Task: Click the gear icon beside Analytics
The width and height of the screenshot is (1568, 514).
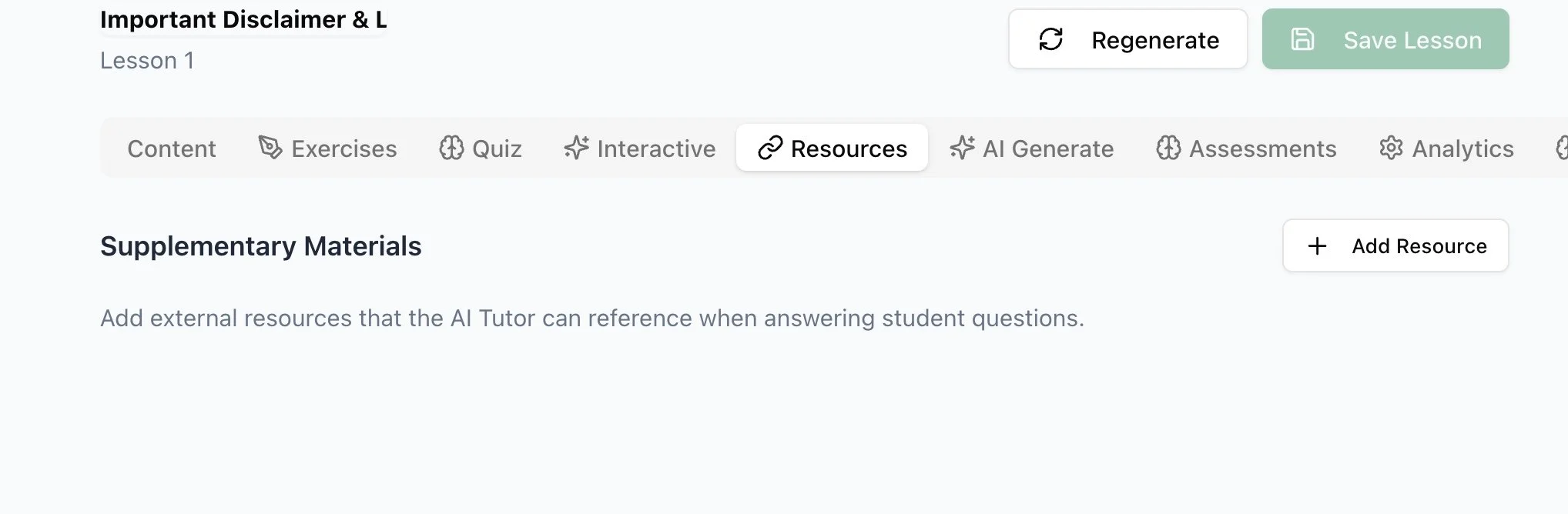Action: pyautogui.click(x=1391, y=147)
